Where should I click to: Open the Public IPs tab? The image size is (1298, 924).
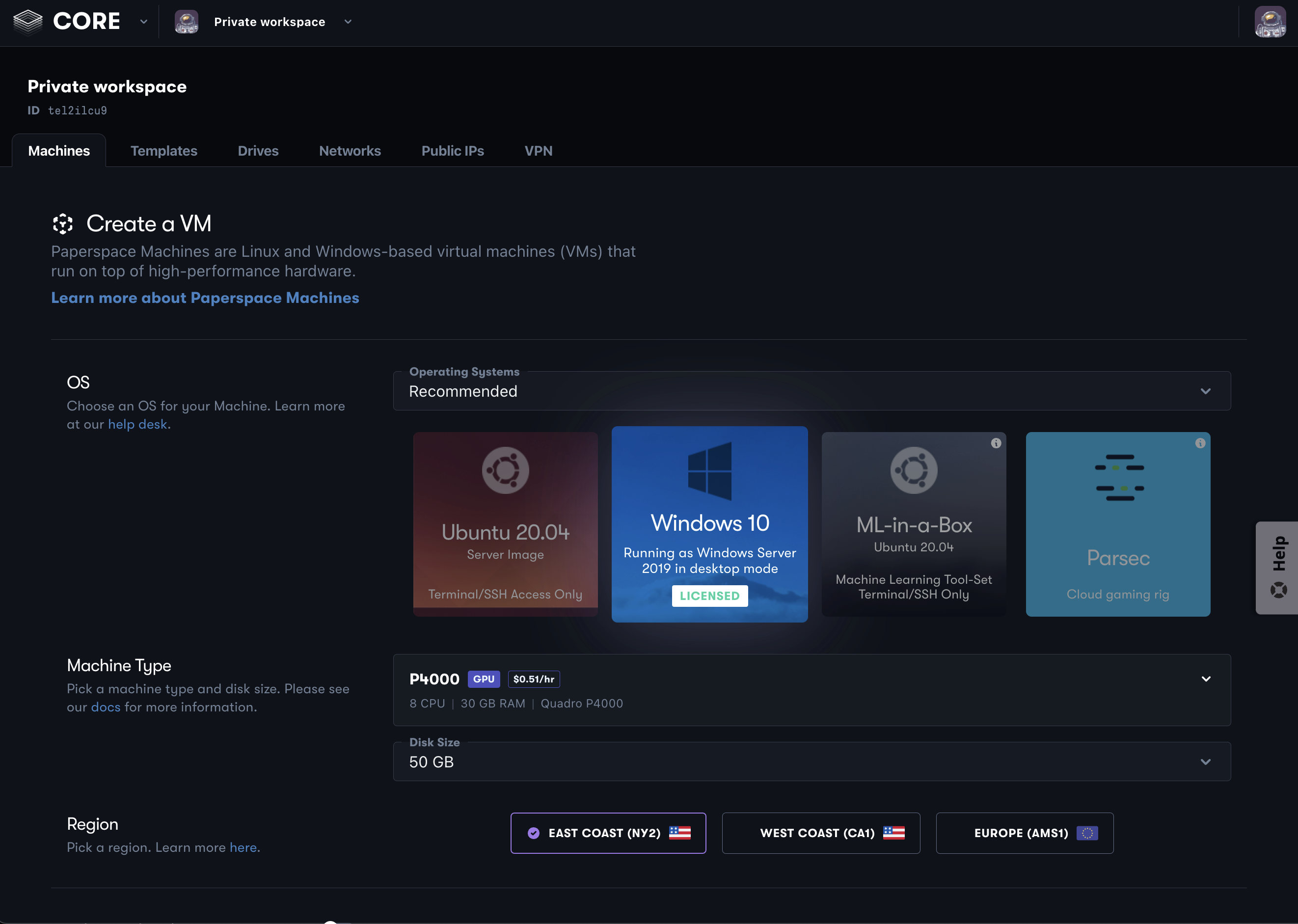(453, 151)
